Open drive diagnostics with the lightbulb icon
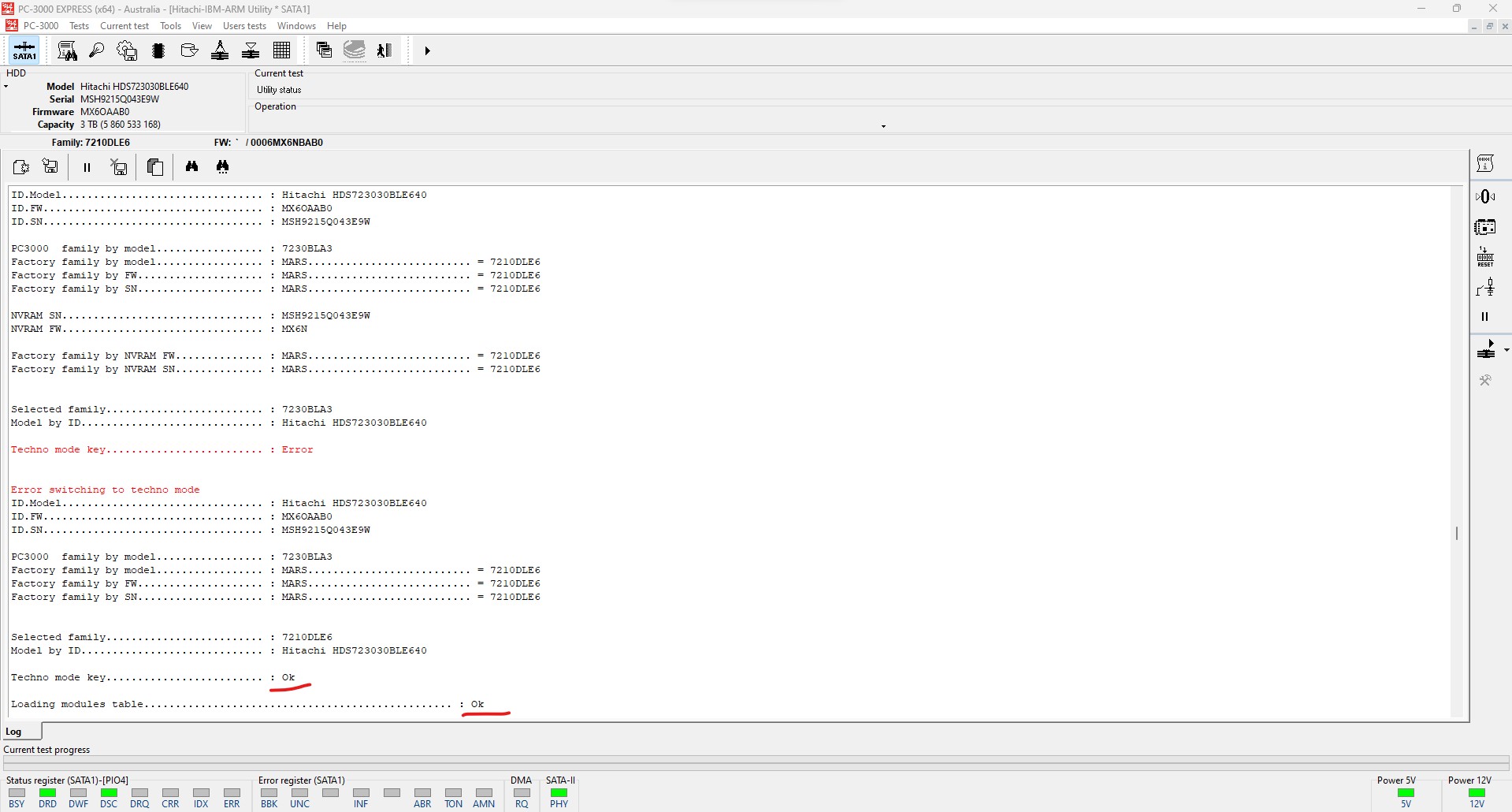Image resolution: width=1512 pixels, height=812 pixels. tap(96, 50)
